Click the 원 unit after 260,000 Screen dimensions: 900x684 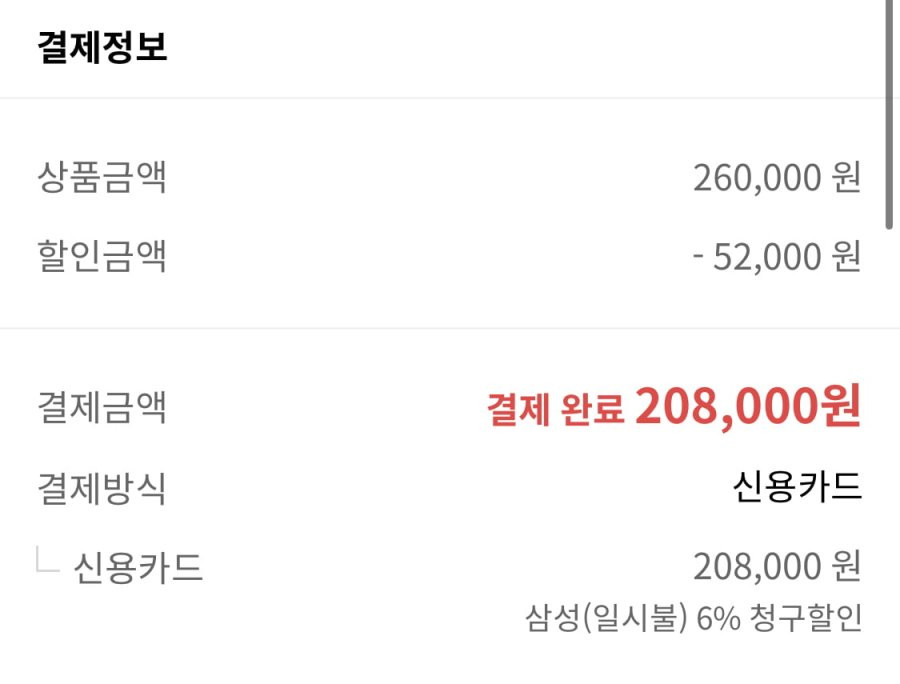coord(847,177)
